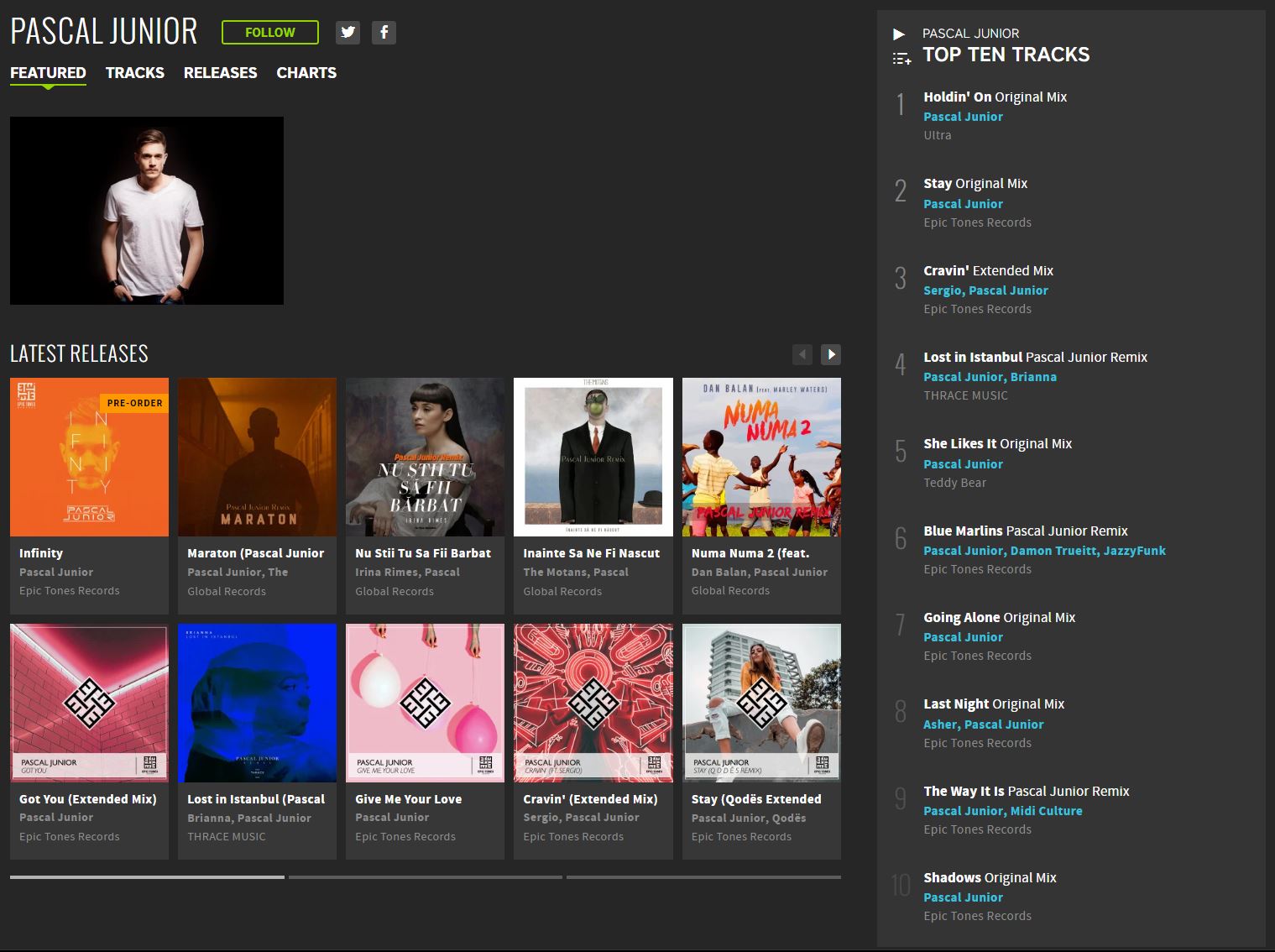
Task: Go to next latest releases page
Action: click(831, 354)
